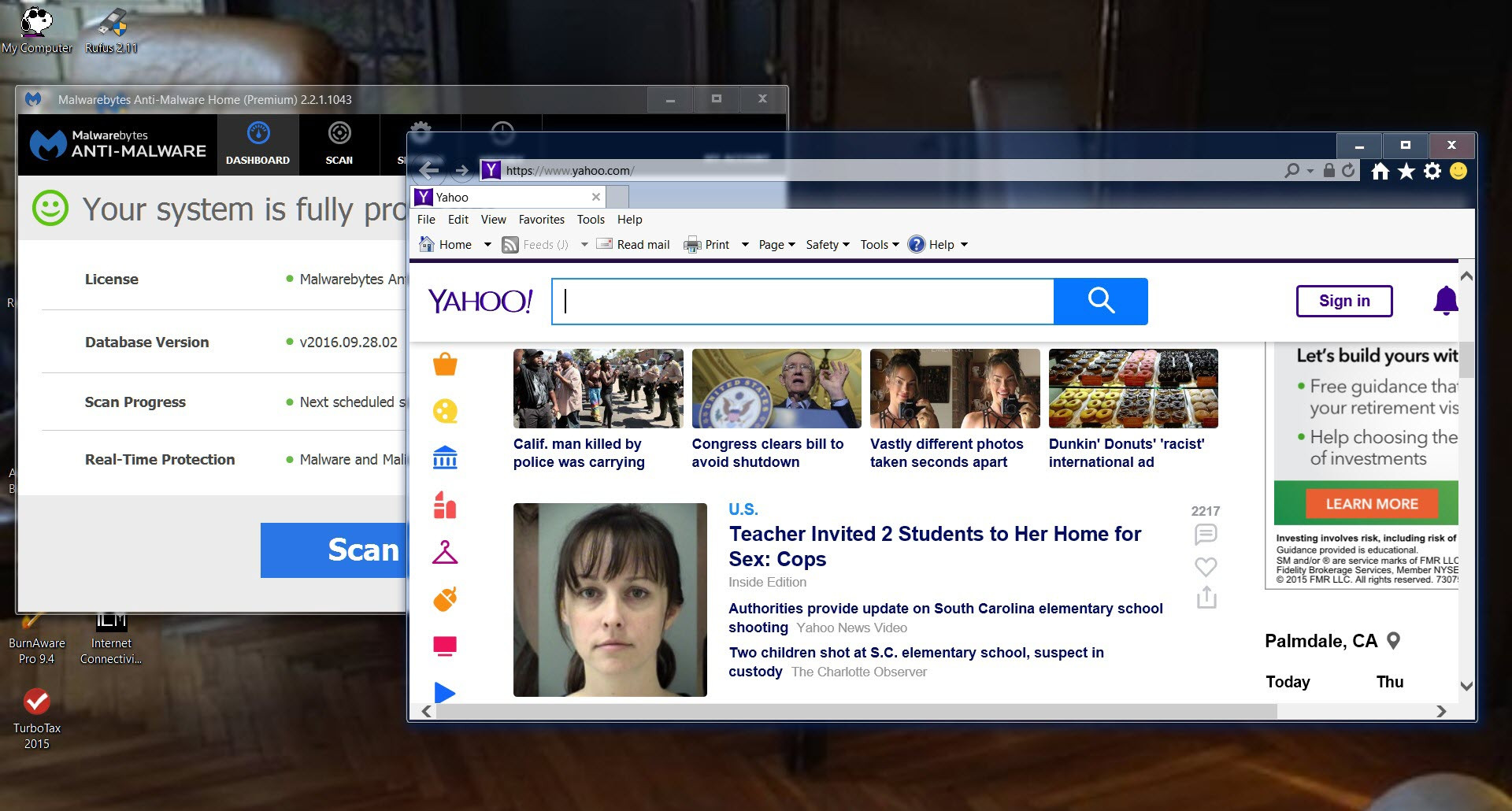The image size is (1512, 811).
Task: Open the yellow round face sidebar icon
Action: pyautogui.click(x=445, y=411)
